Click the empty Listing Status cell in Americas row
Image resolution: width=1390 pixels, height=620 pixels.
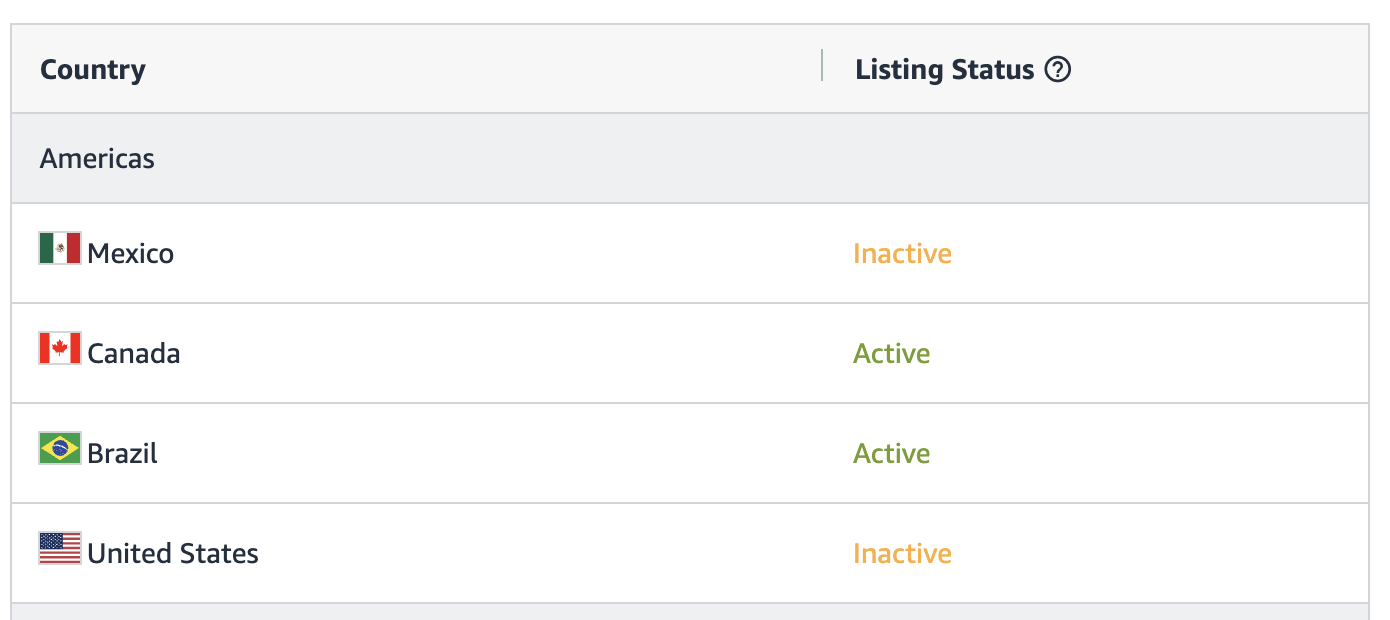[1000, 158]
